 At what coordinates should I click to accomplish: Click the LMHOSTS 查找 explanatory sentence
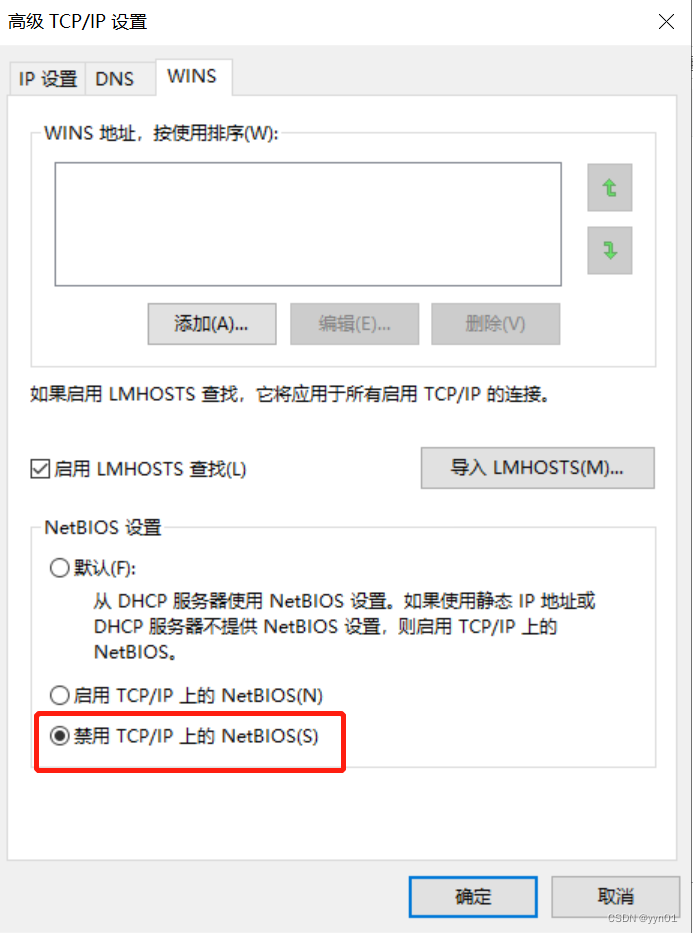point(290,394)
